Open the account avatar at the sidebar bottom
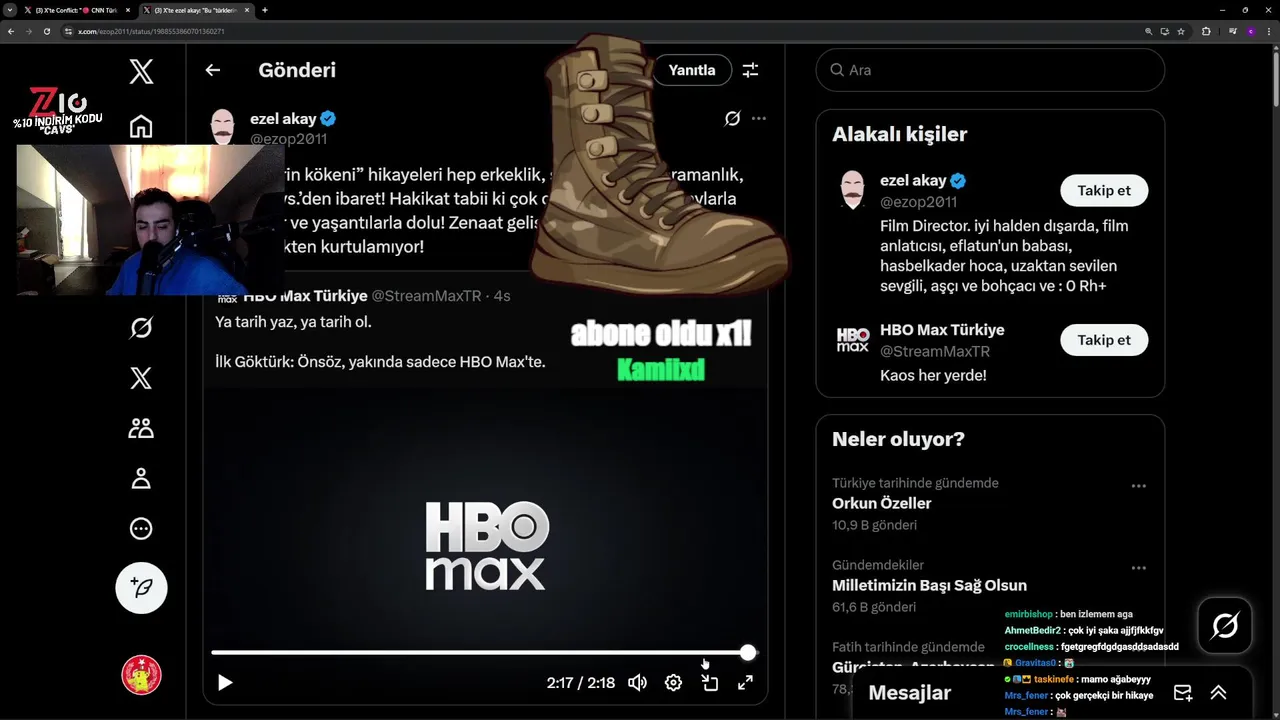This screenshot has width=1280, height=720. (x=141, y=675)
